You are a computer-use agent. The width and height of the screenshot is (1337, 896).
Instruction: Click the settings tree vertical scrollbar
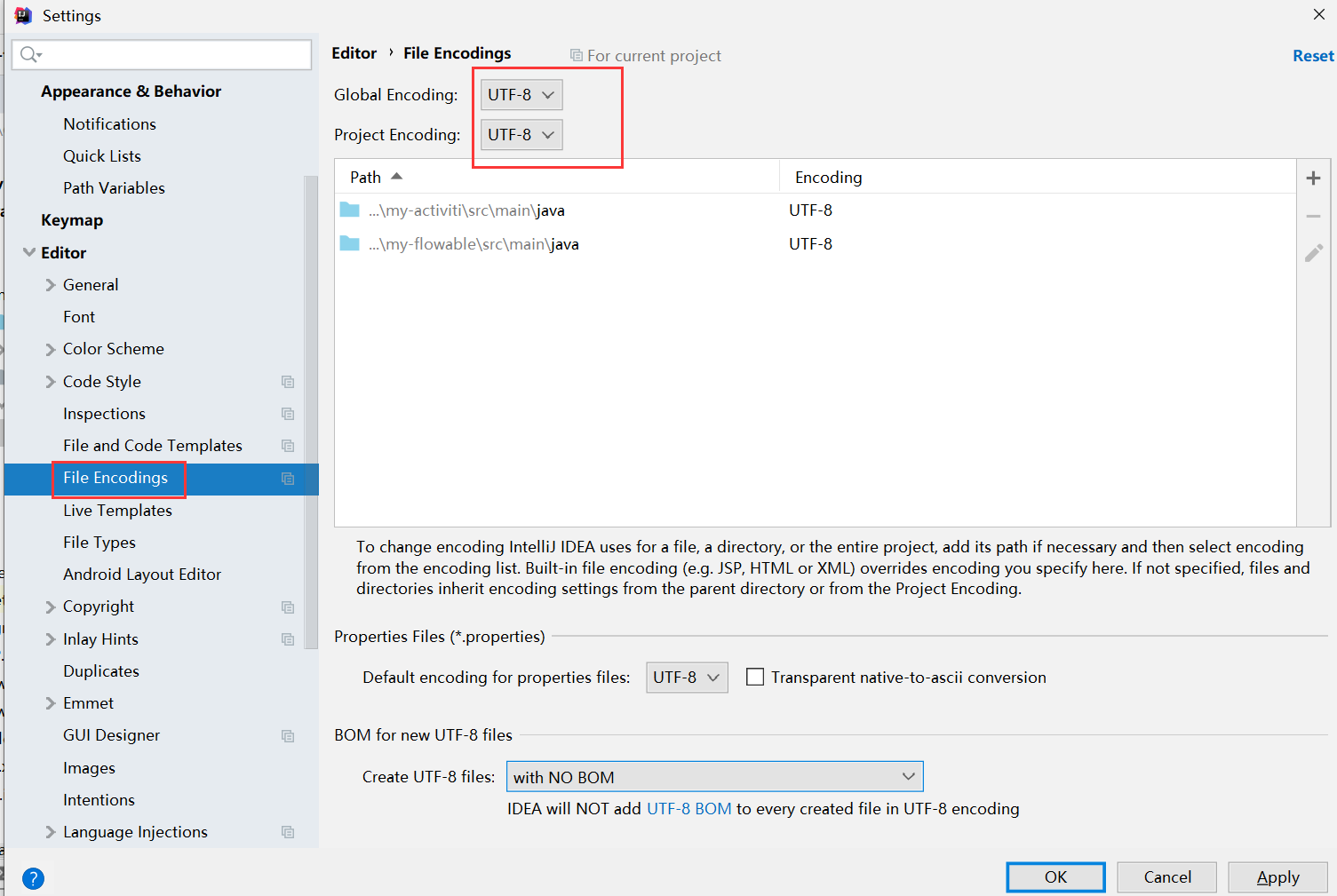pos(311,412)
